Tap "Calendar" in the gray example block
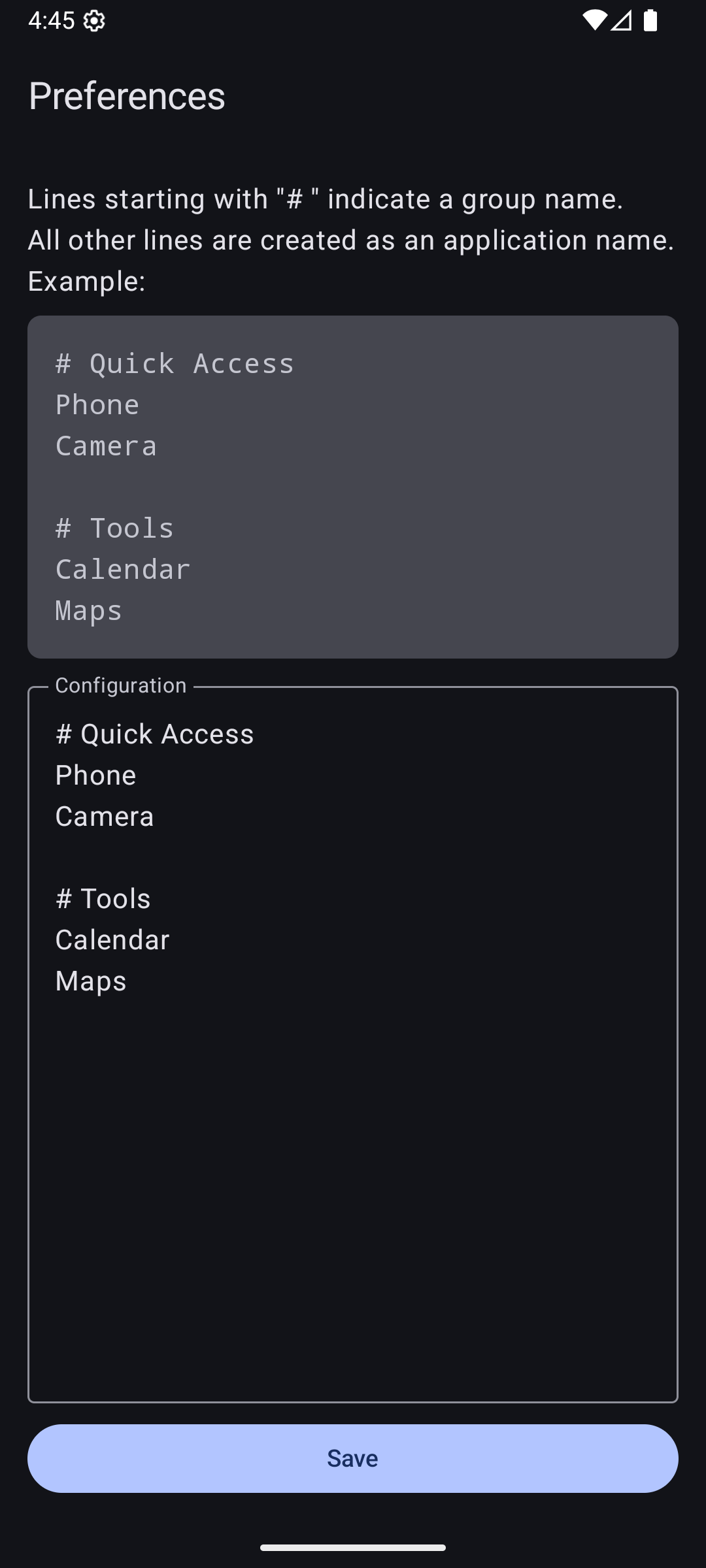This screenshot has width=706, height=1568. [123, 570]
